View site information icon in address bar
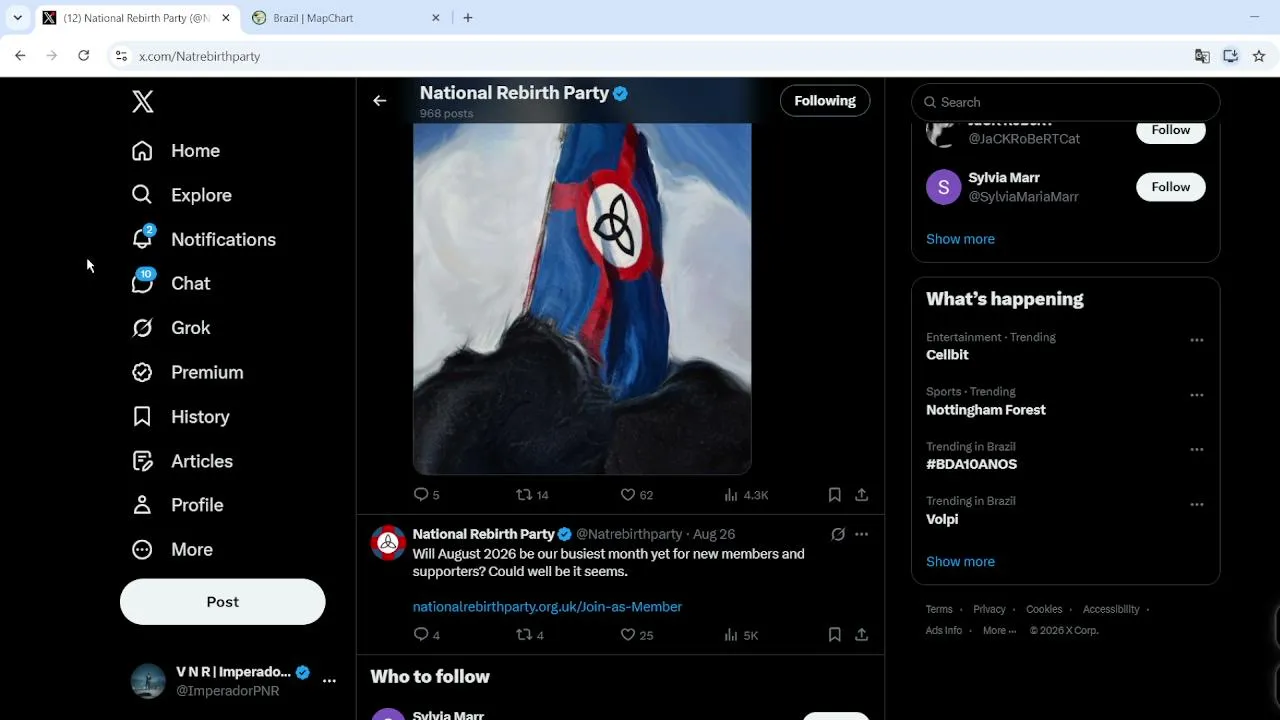 pyautogui.click(x=121, y=56)
